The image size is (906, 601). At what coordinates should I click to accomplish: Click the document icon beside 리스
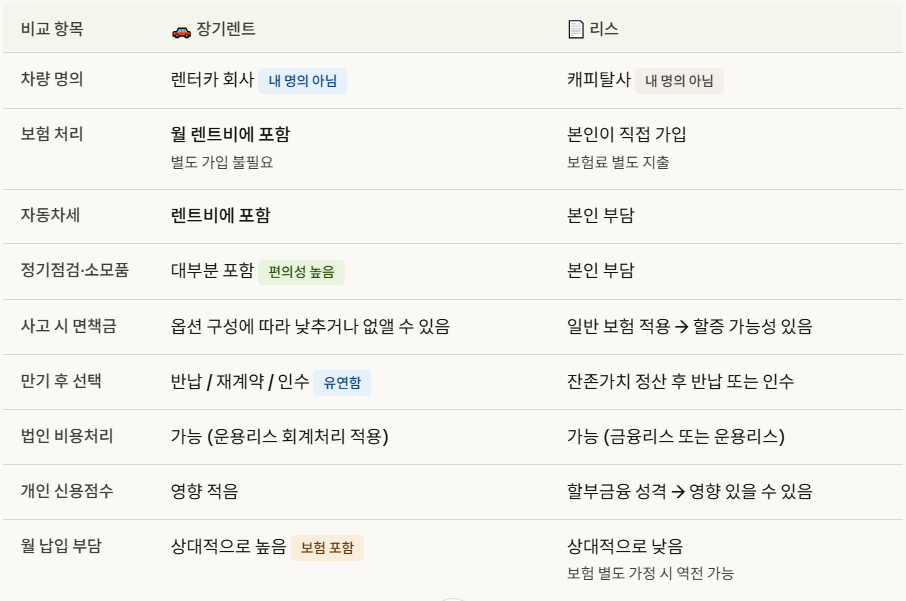(575, 30)
